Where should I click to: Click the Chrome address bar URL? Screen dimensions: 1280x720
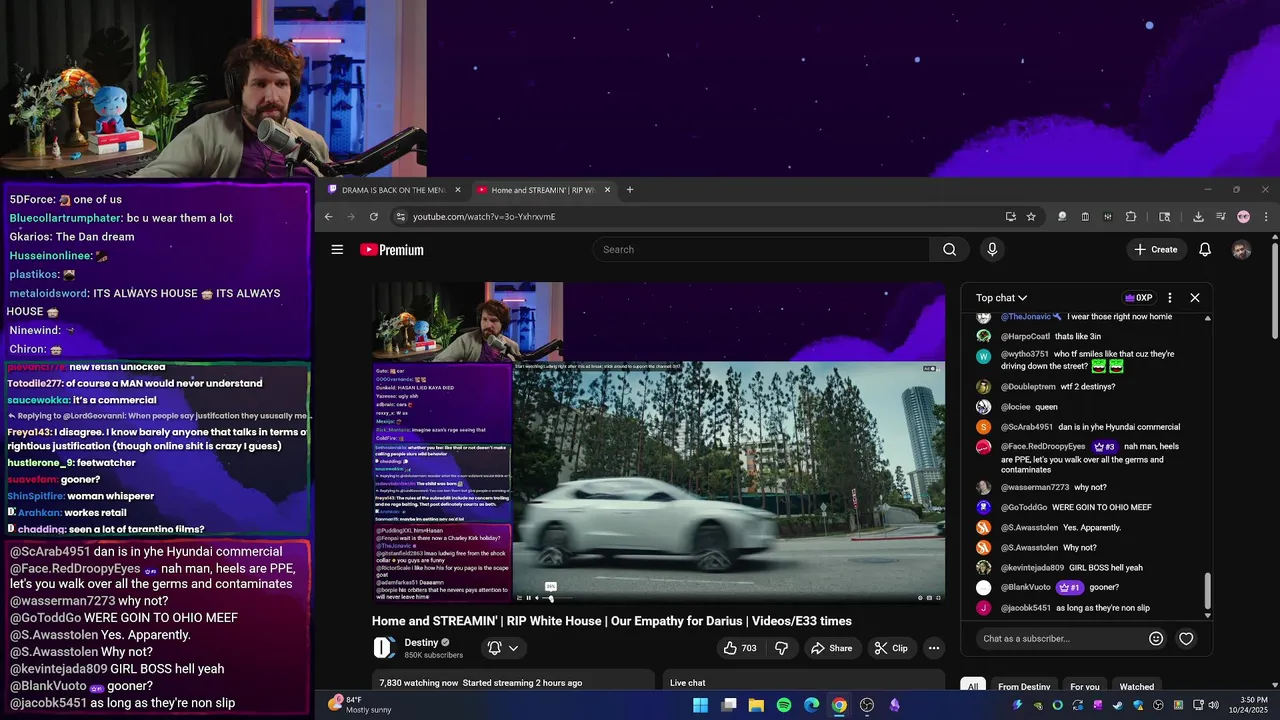pyautogui.click(x=484, y=217)
